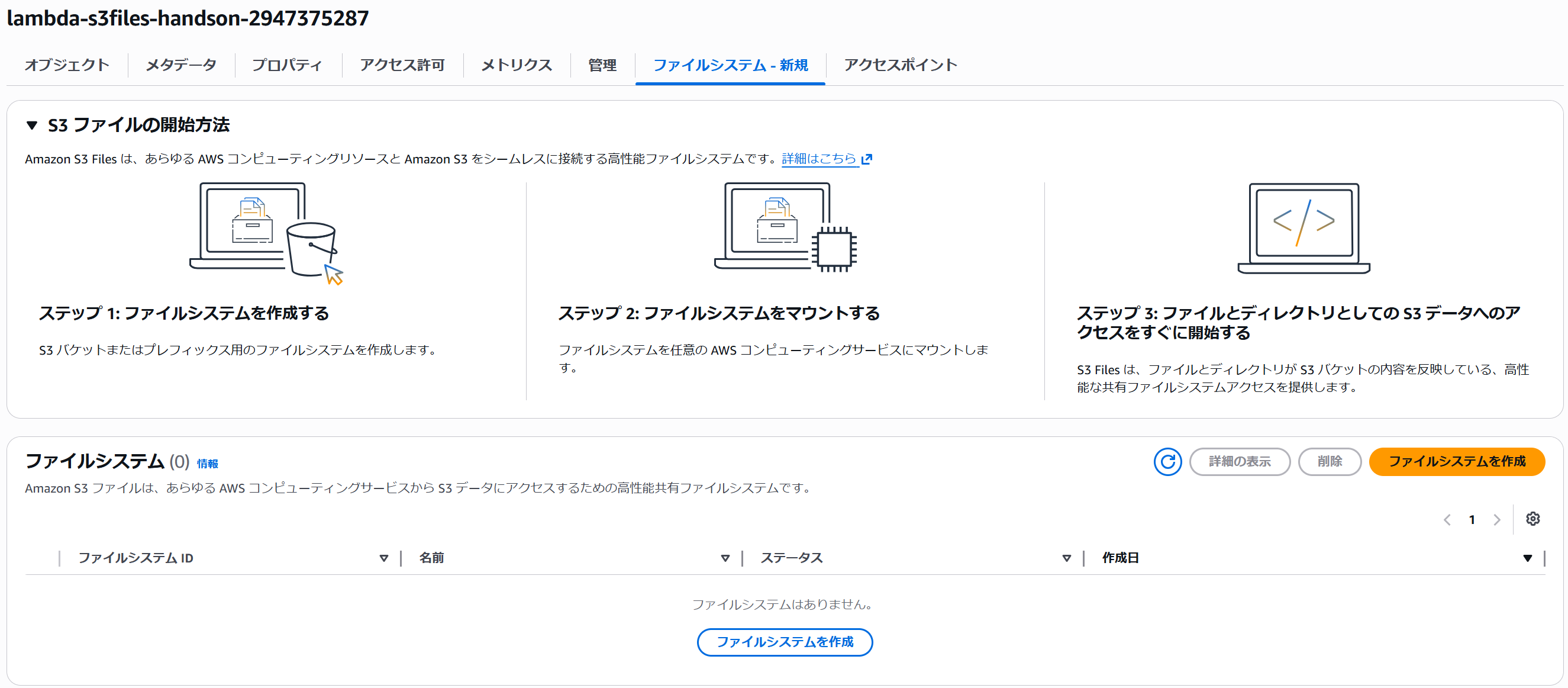Sort by ステータス column arrow
Screen dimensions: 1568x688
[1066, 558]
